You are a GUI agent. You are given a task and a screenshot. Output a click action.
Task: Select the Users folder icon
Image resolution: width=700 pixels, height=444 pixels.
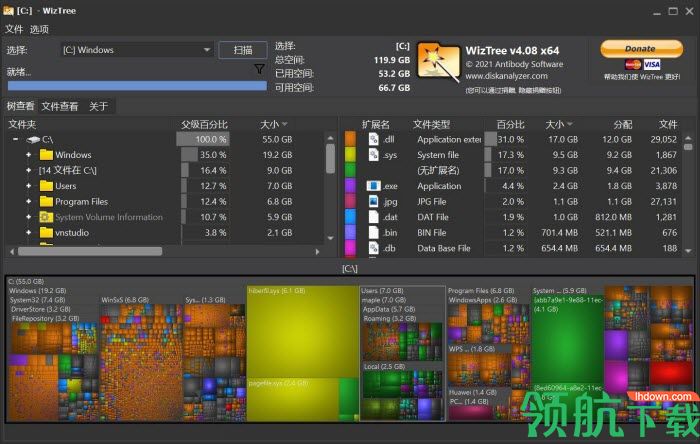point(46,186)
